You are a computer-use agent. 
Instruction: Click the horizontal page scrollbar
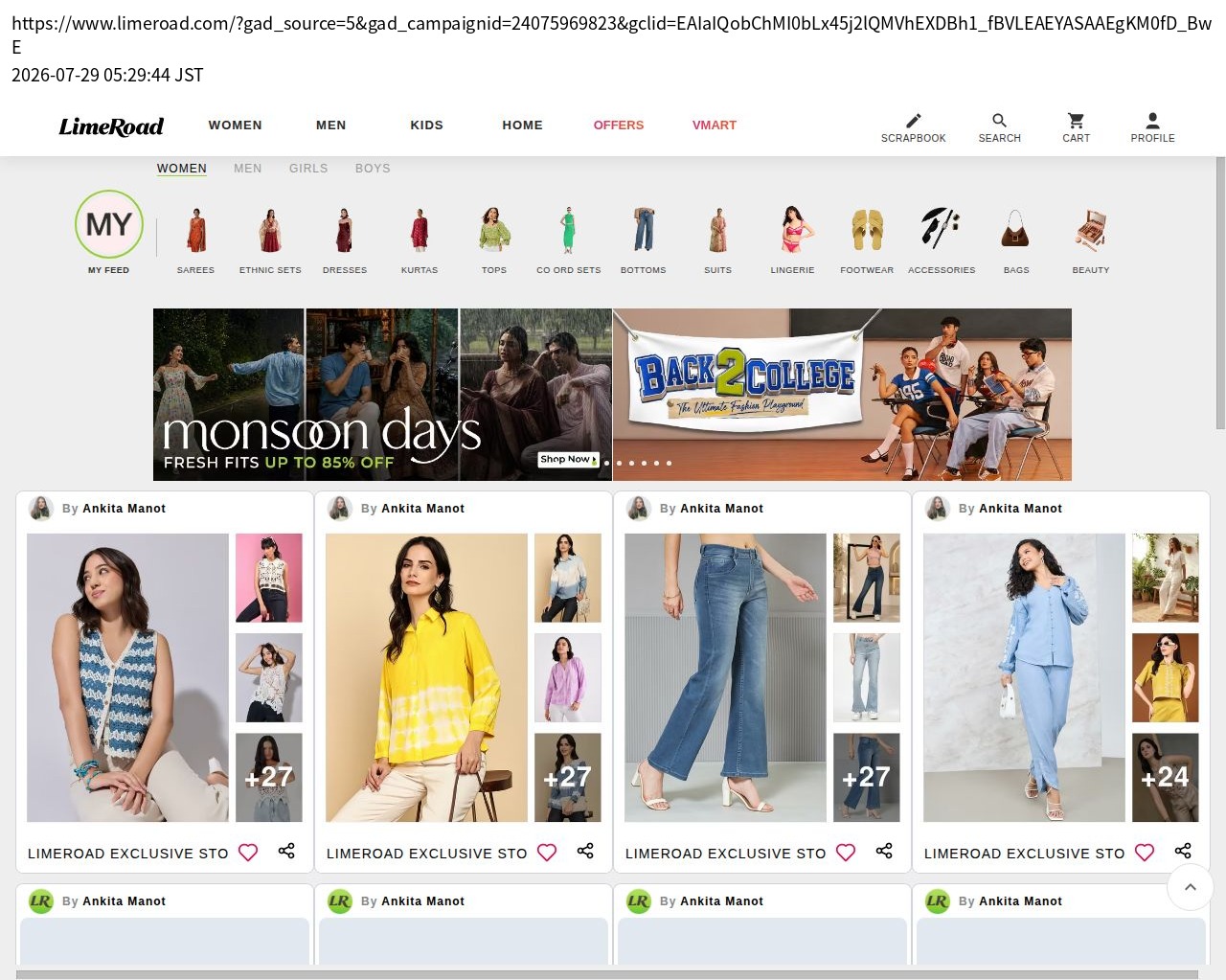pyautogui.click(x=607, y=975)
